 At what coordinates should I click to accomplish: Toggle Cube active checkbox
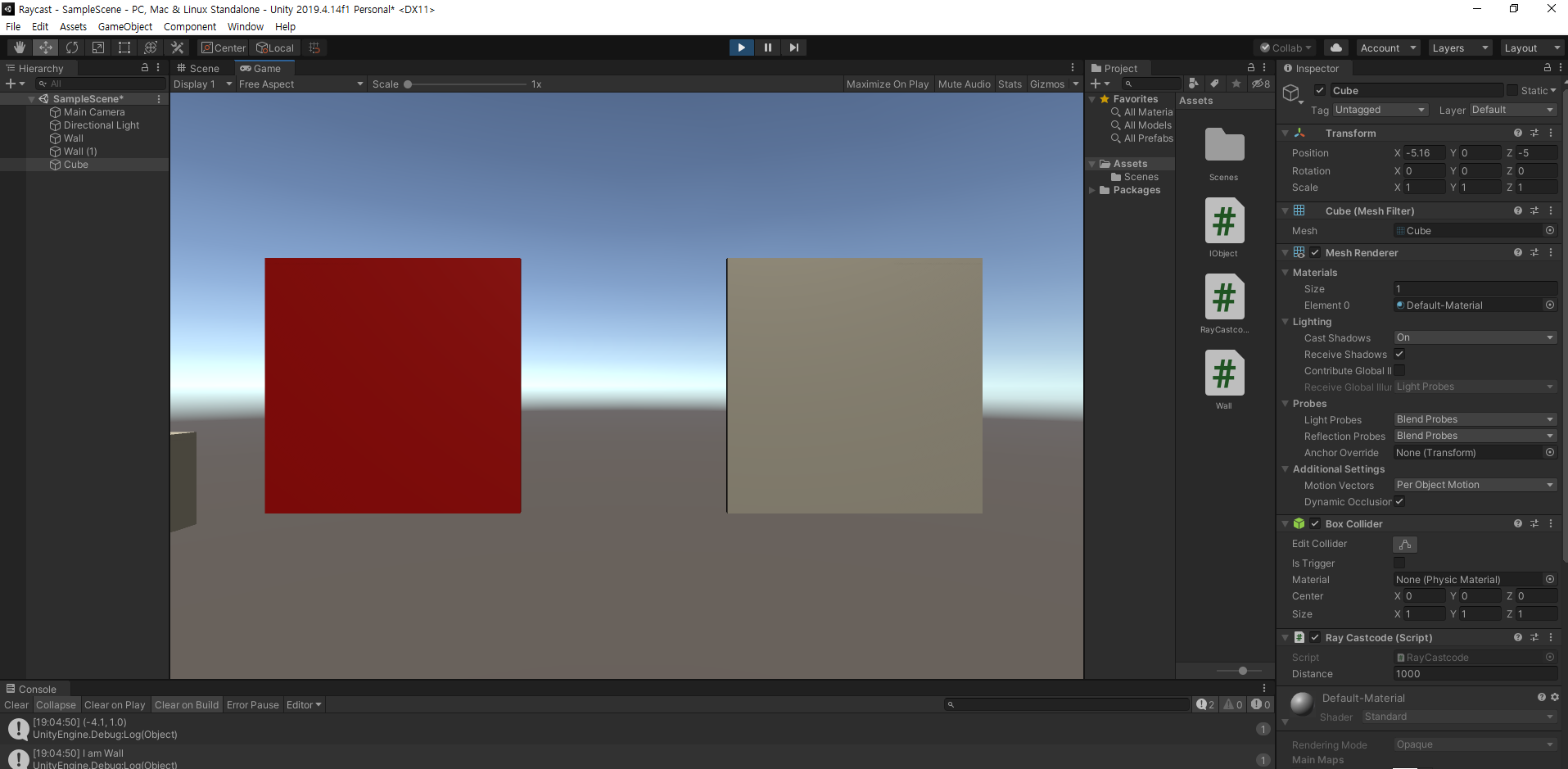1320,90
